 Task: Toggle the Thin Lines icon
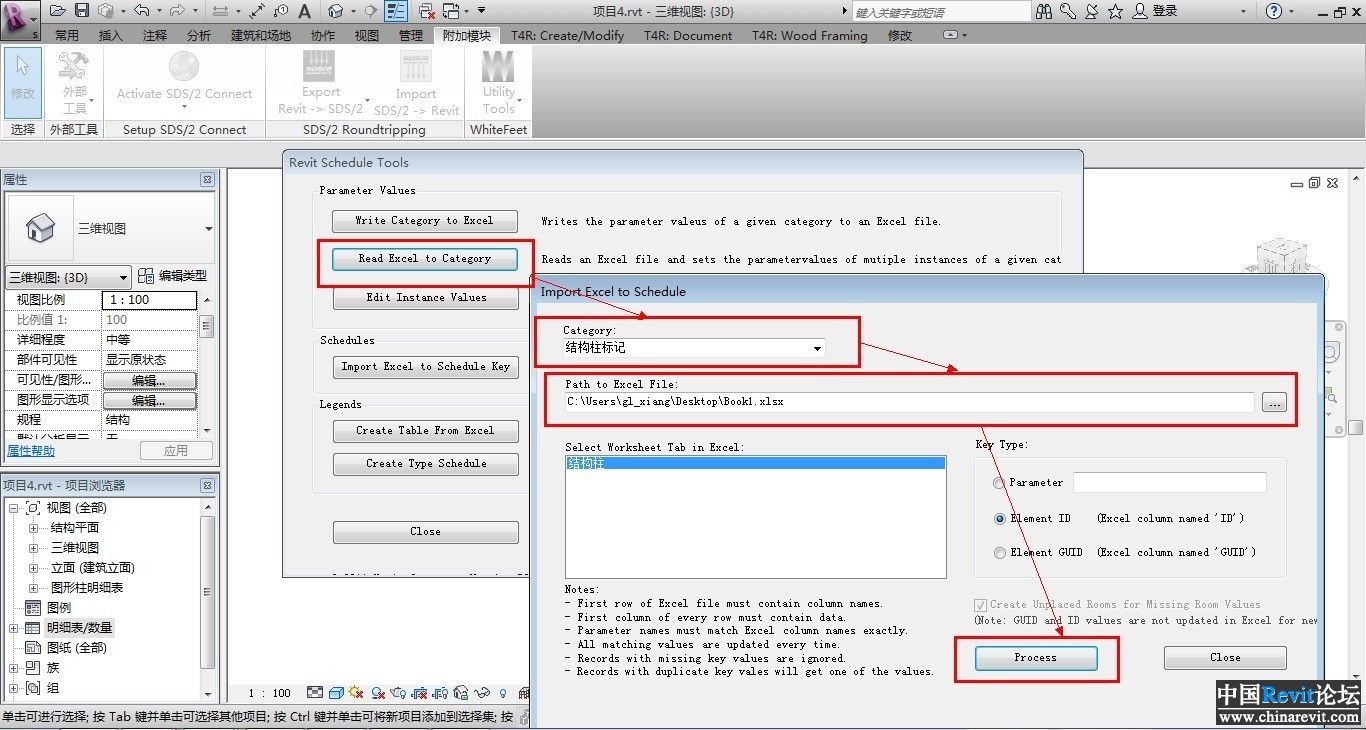point(396,11)
